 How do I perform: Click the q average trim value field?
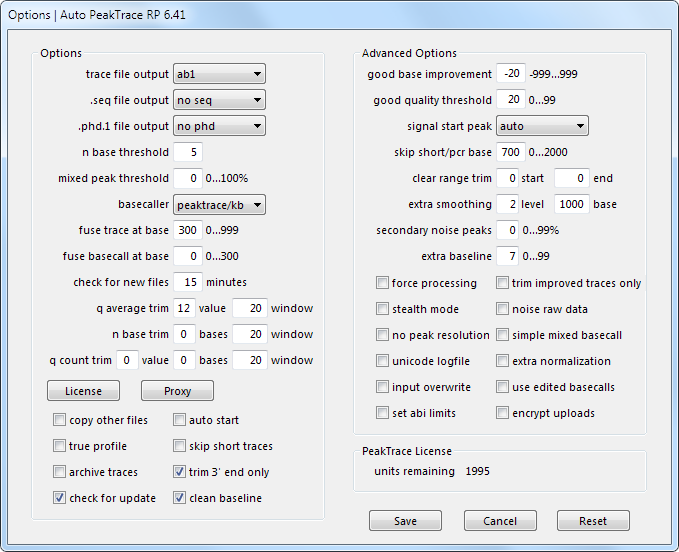click(184, 308)
